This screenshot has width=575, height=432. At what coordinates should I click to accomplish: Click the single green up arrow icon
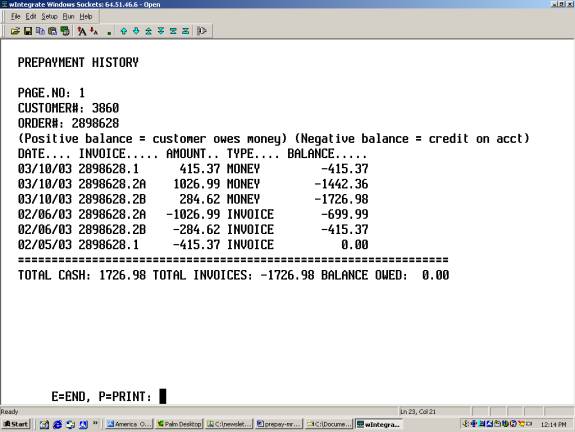(124, 31)
